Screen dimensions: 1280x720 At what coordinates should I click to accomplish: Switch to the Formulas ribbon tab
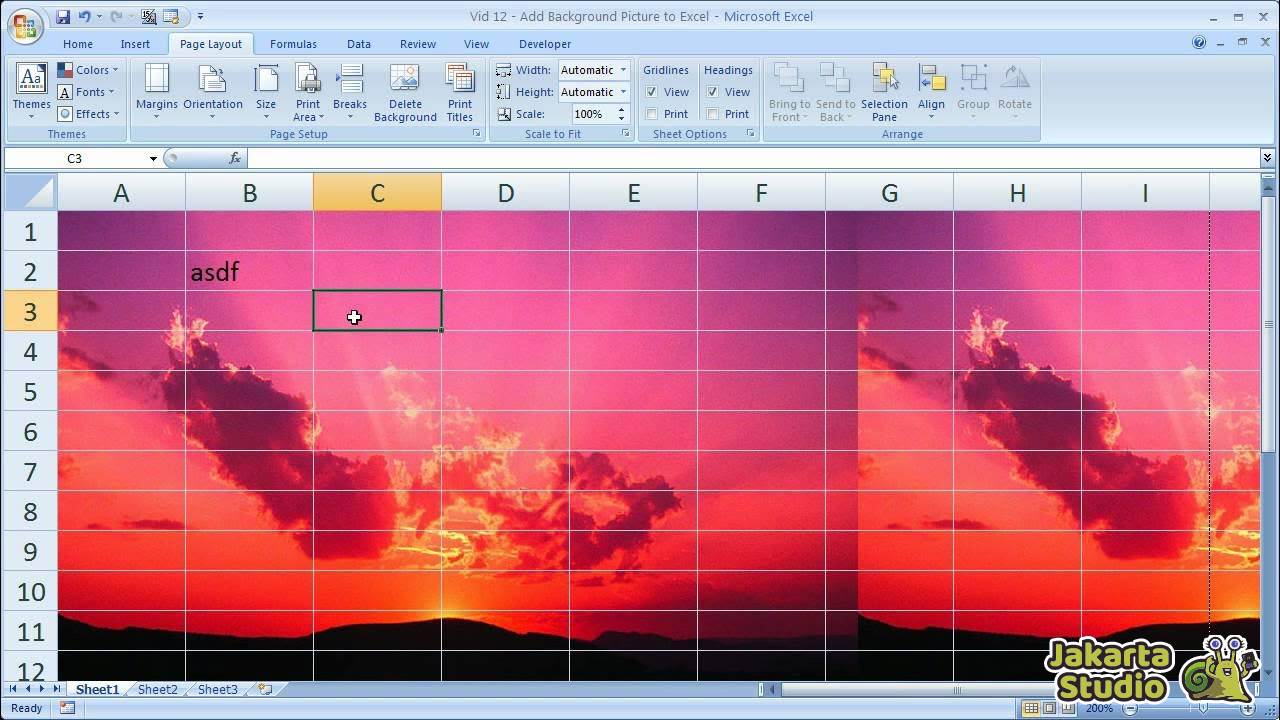293,44
